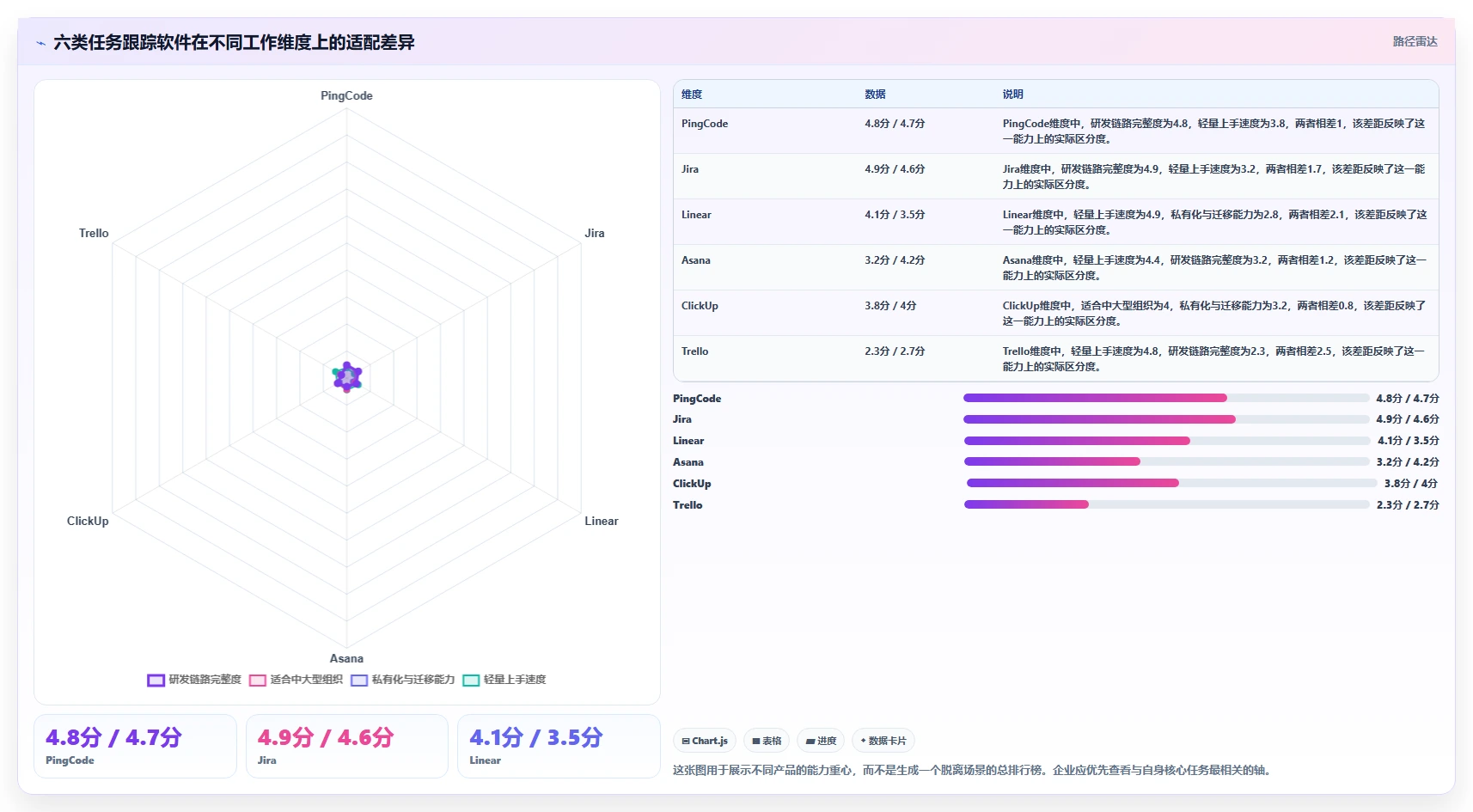Click the radar data polygon at center
The image size is (1473, 812).
coord(347,377)
